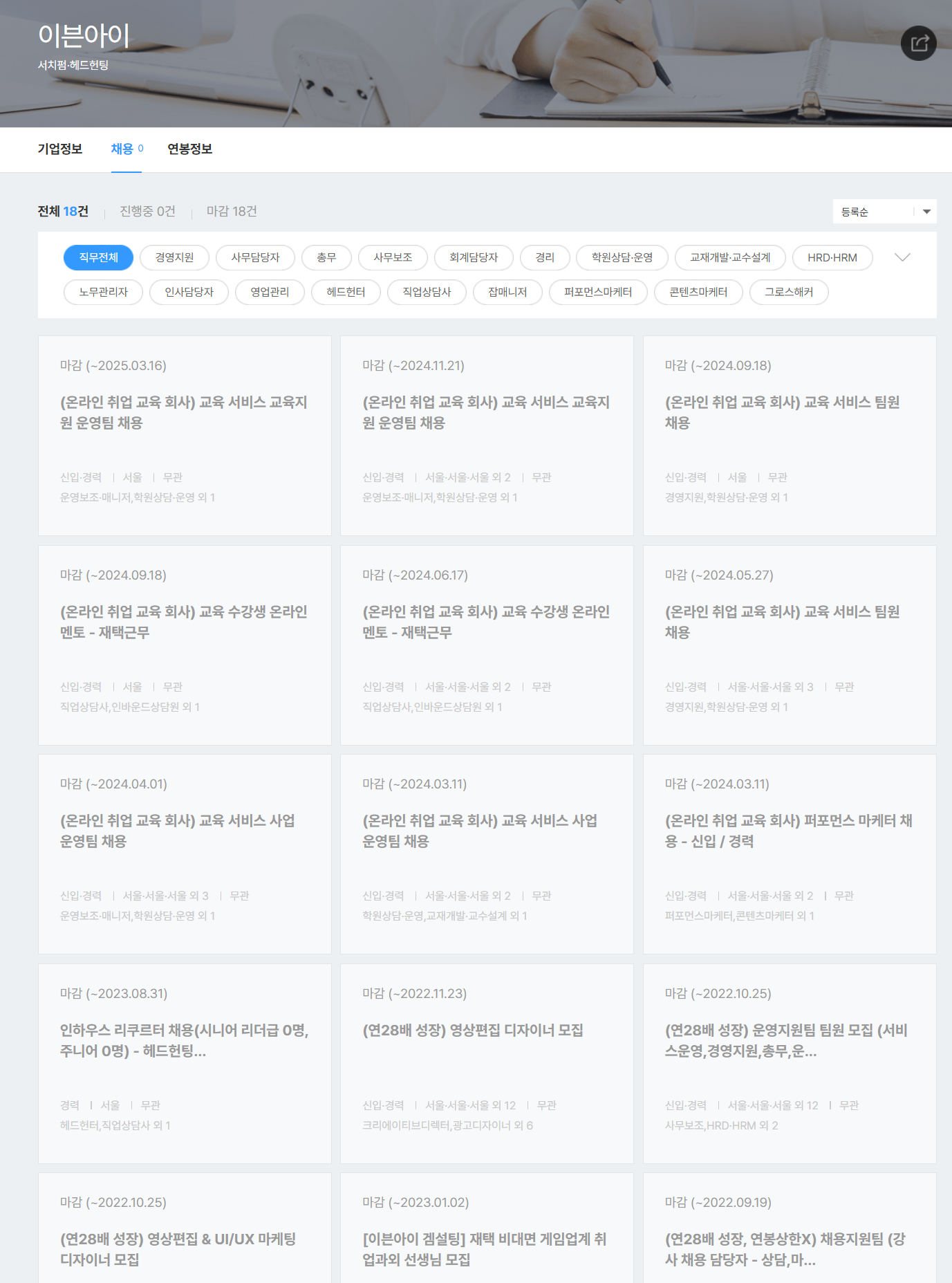Open the 채용지원팀 posting closed 2022.09.19
952x1283 pixels.
coord(790,1228)
